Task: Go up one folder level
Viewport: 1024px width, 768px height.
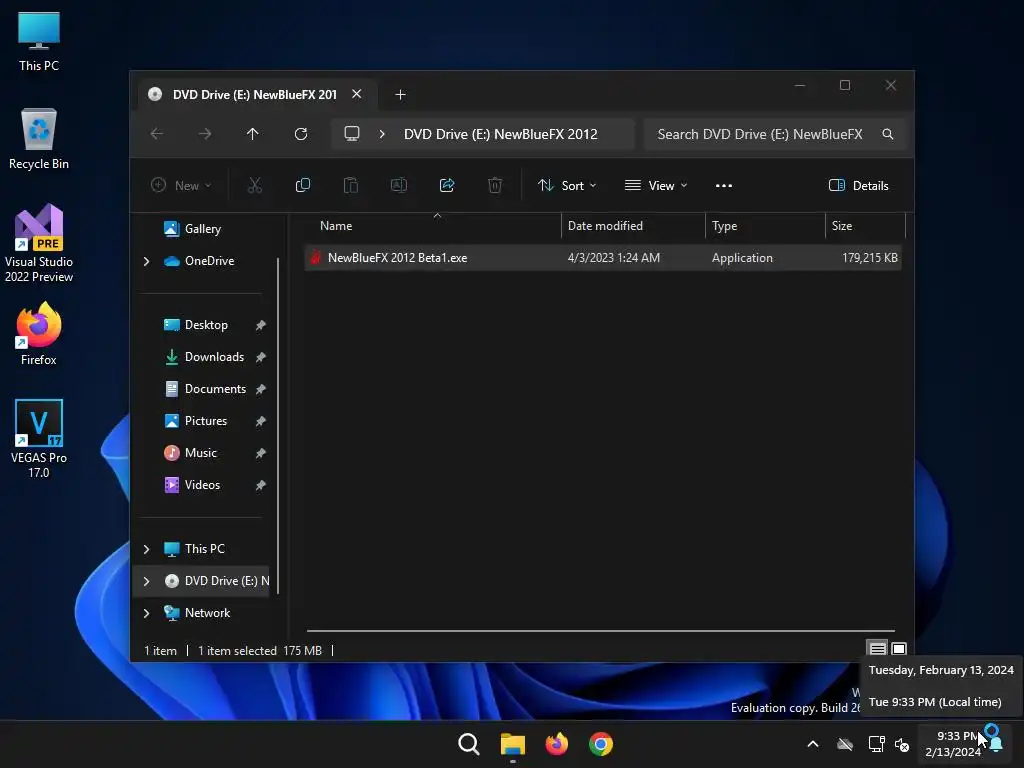Action: coord(253,134)
